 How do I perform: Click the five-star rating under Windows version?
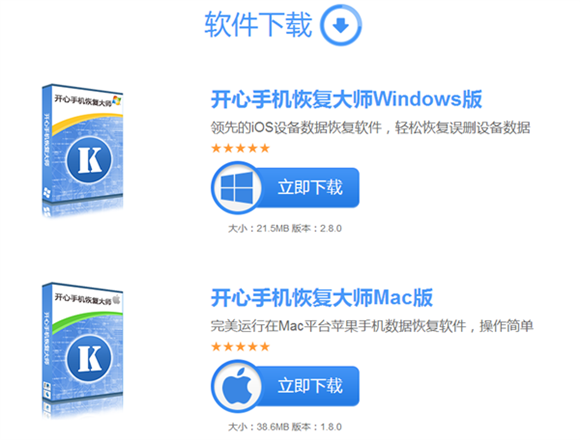tap(240, 148)
